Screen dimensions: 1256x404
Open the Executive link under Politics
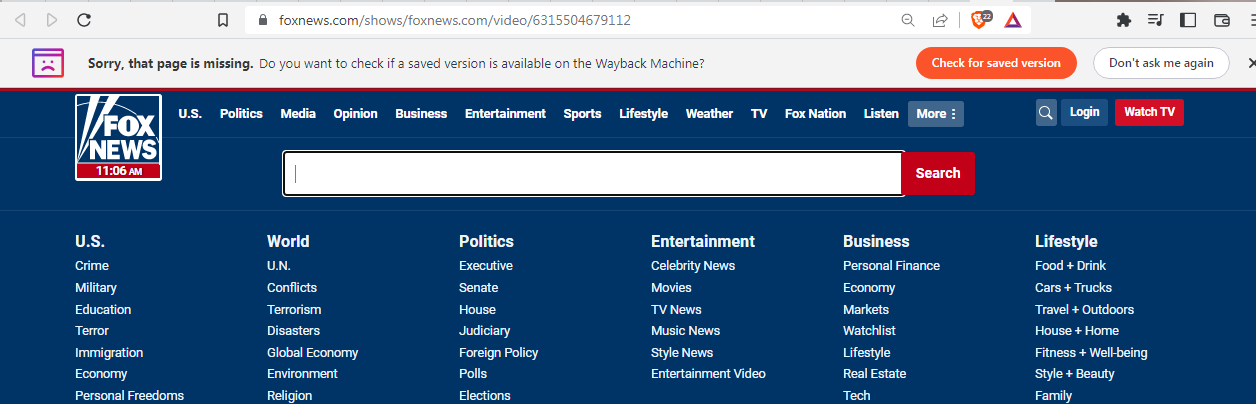[486, 266]
